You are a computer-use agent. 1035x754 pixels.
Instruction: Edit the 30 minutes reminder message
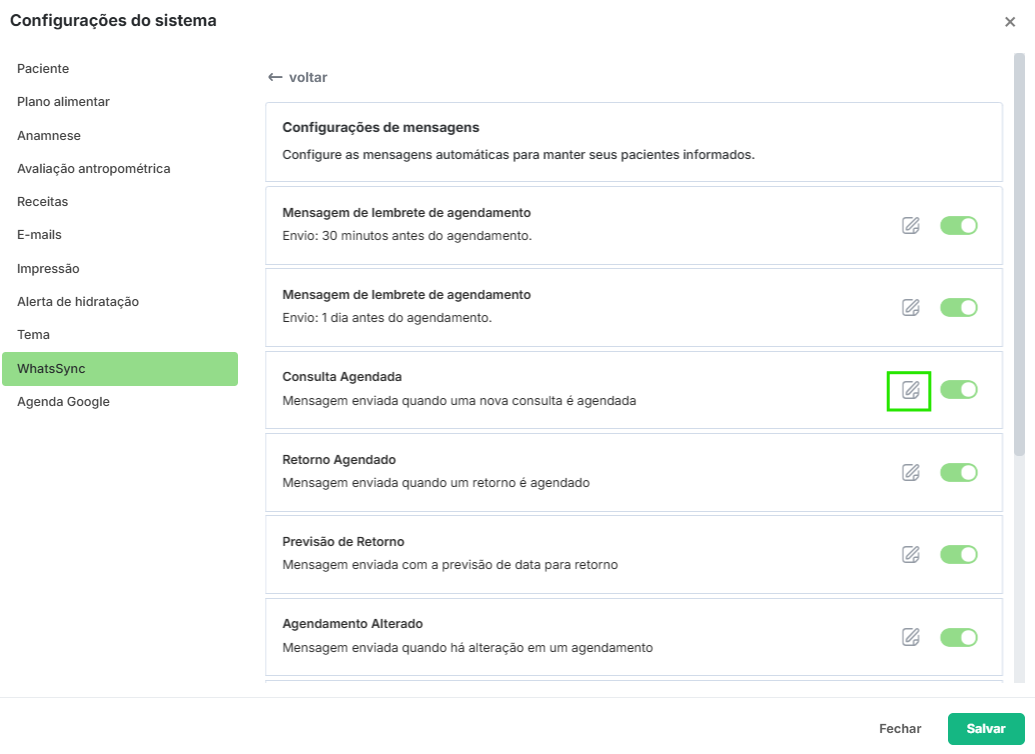click(910, 226)
